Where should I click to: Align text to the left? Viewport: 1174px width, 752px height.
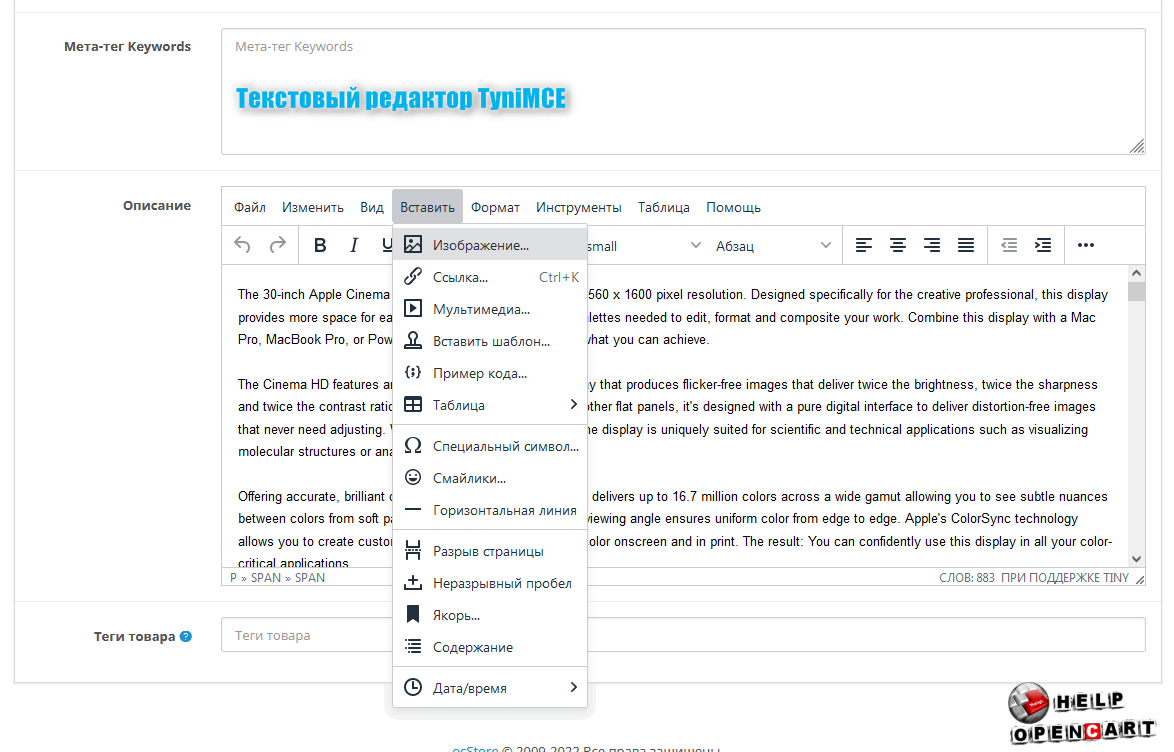tap(863, 245)
